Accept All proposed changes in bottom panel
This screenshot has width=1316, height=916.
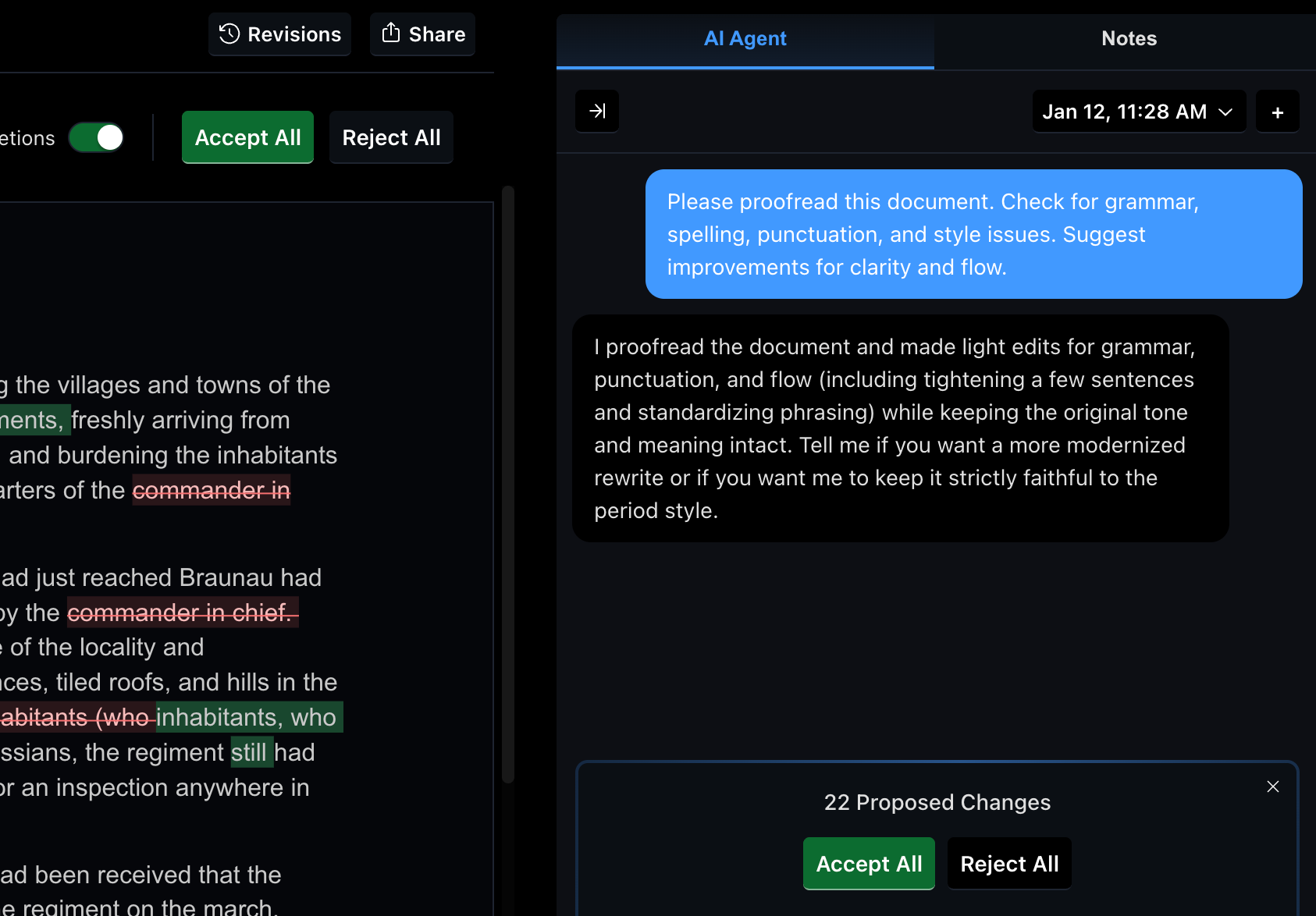tap(868, 863)
